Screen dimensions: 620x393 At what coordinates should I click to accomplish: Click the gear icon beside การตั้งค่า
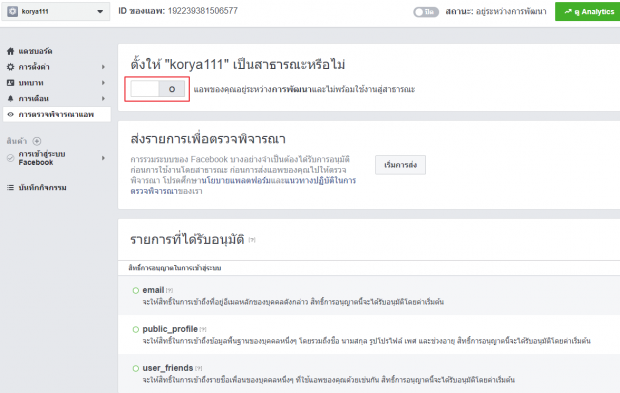pos(11,67)
